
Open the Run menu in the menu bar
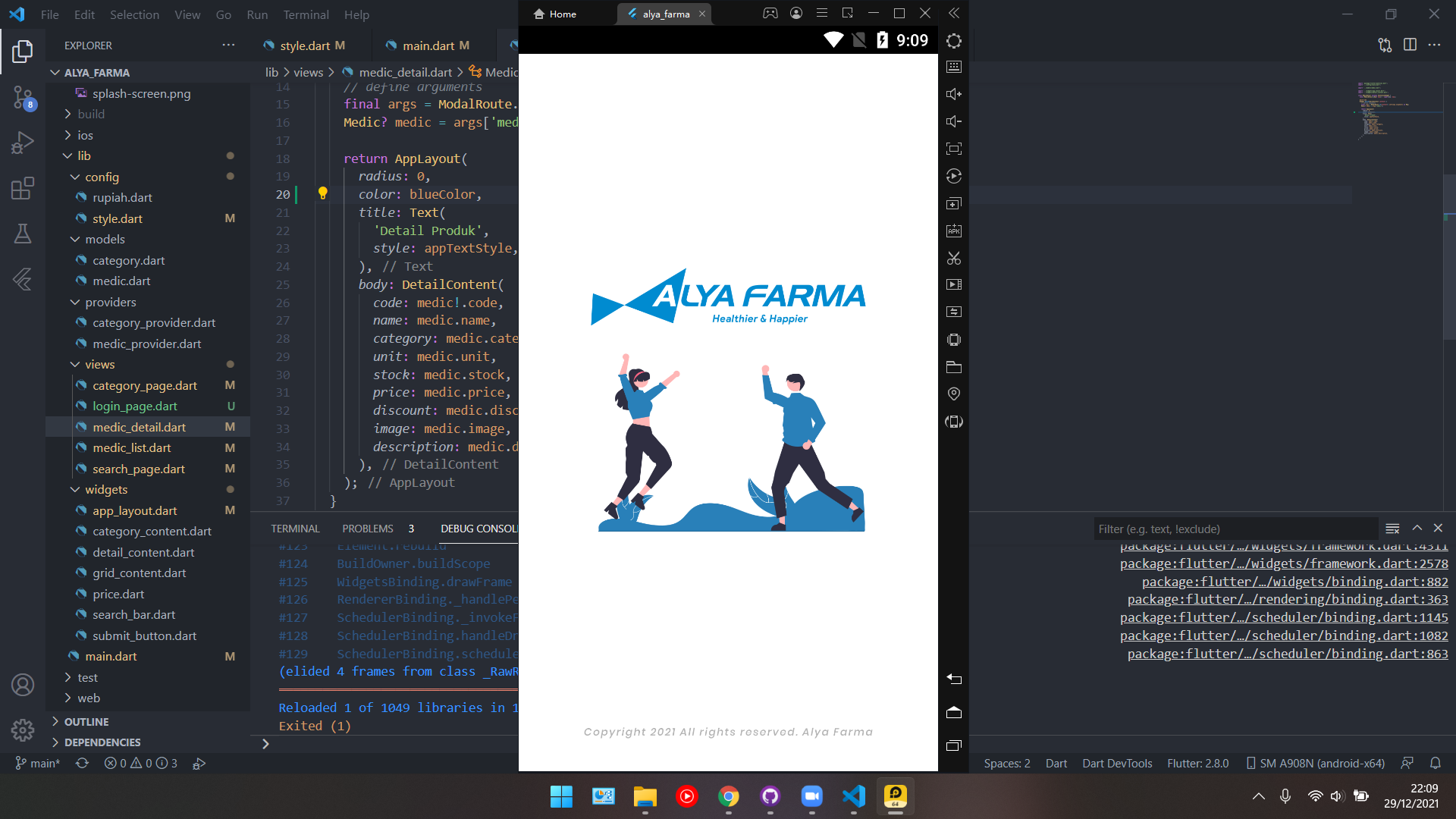point(257,14)
